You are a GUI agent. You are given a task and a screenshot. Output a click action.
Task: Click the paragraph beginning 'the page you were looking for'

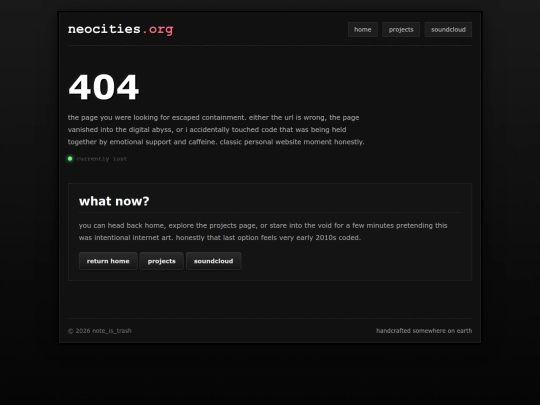(216, 130)
